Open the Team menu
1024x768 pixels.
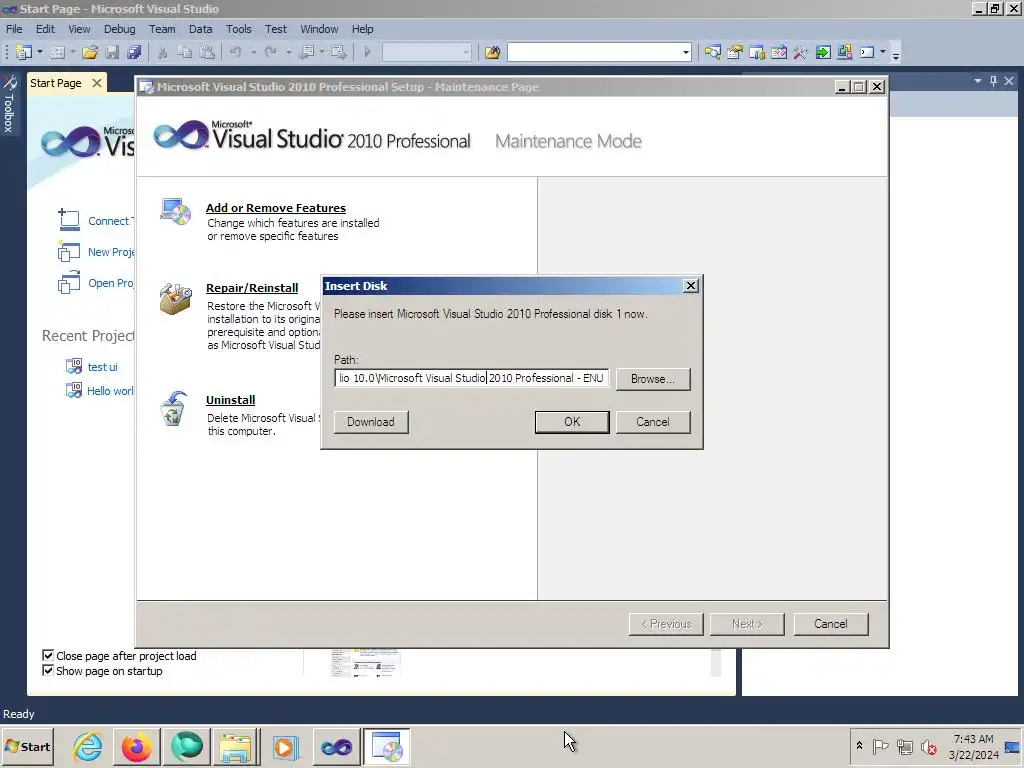162,29
